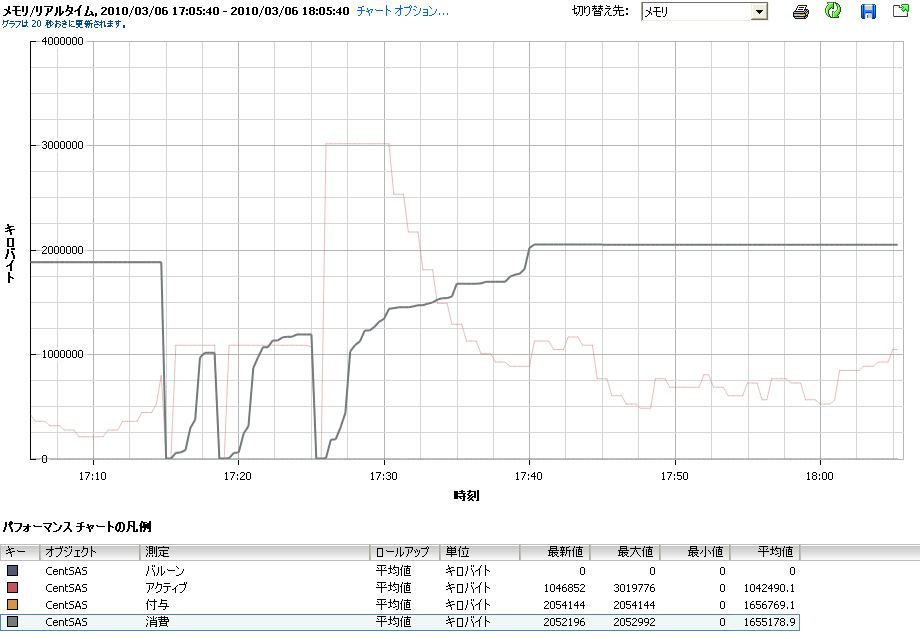Sort legend by 最大値 column header
The image size is (920, 639).
click(x=625, y=552)
